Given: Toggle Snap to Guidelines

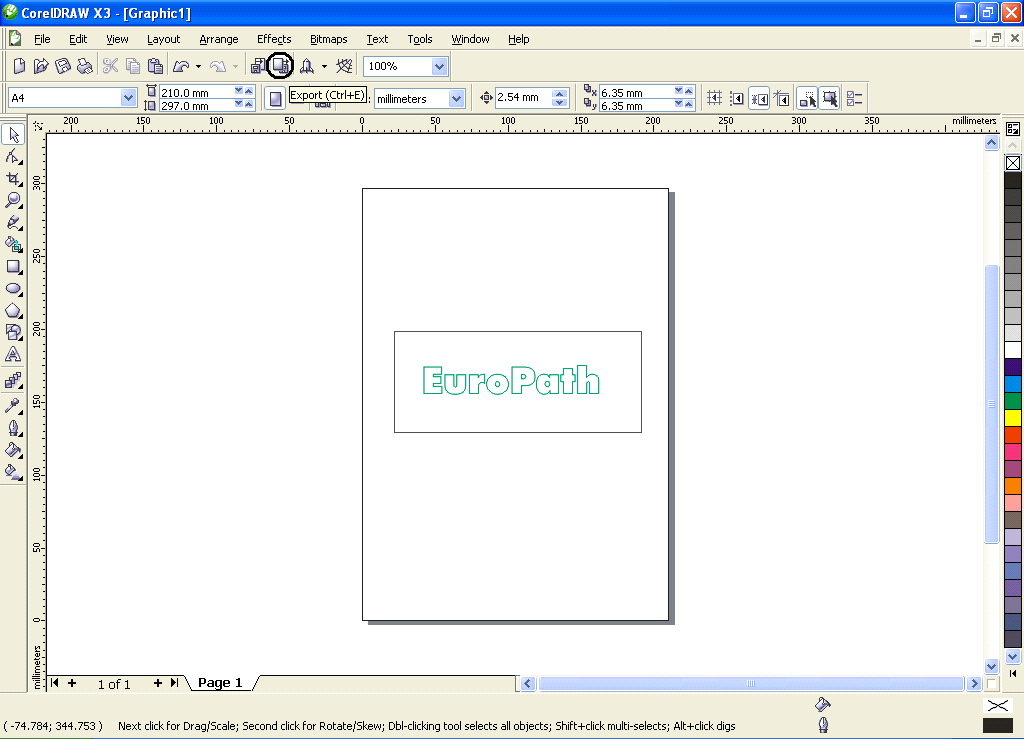Looking at the screenshot, I should click(x=737, y=99).
